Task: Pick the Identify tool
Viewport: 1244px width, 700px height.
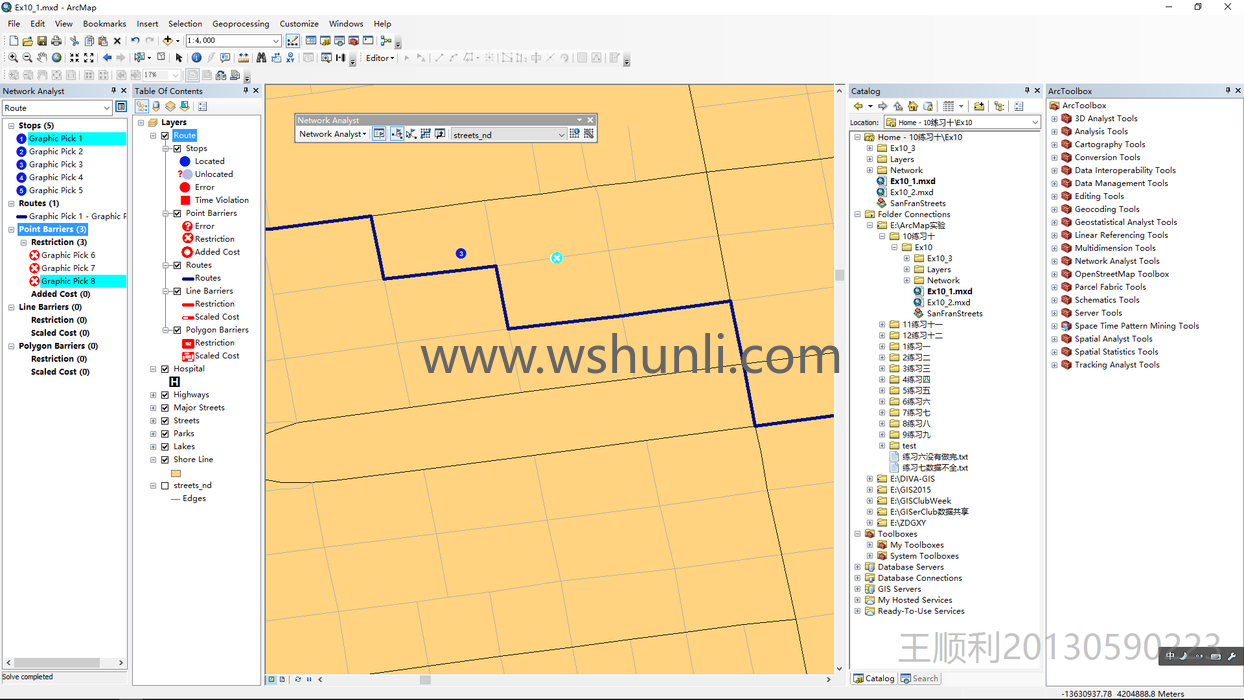Action: (x=196, y=58)
